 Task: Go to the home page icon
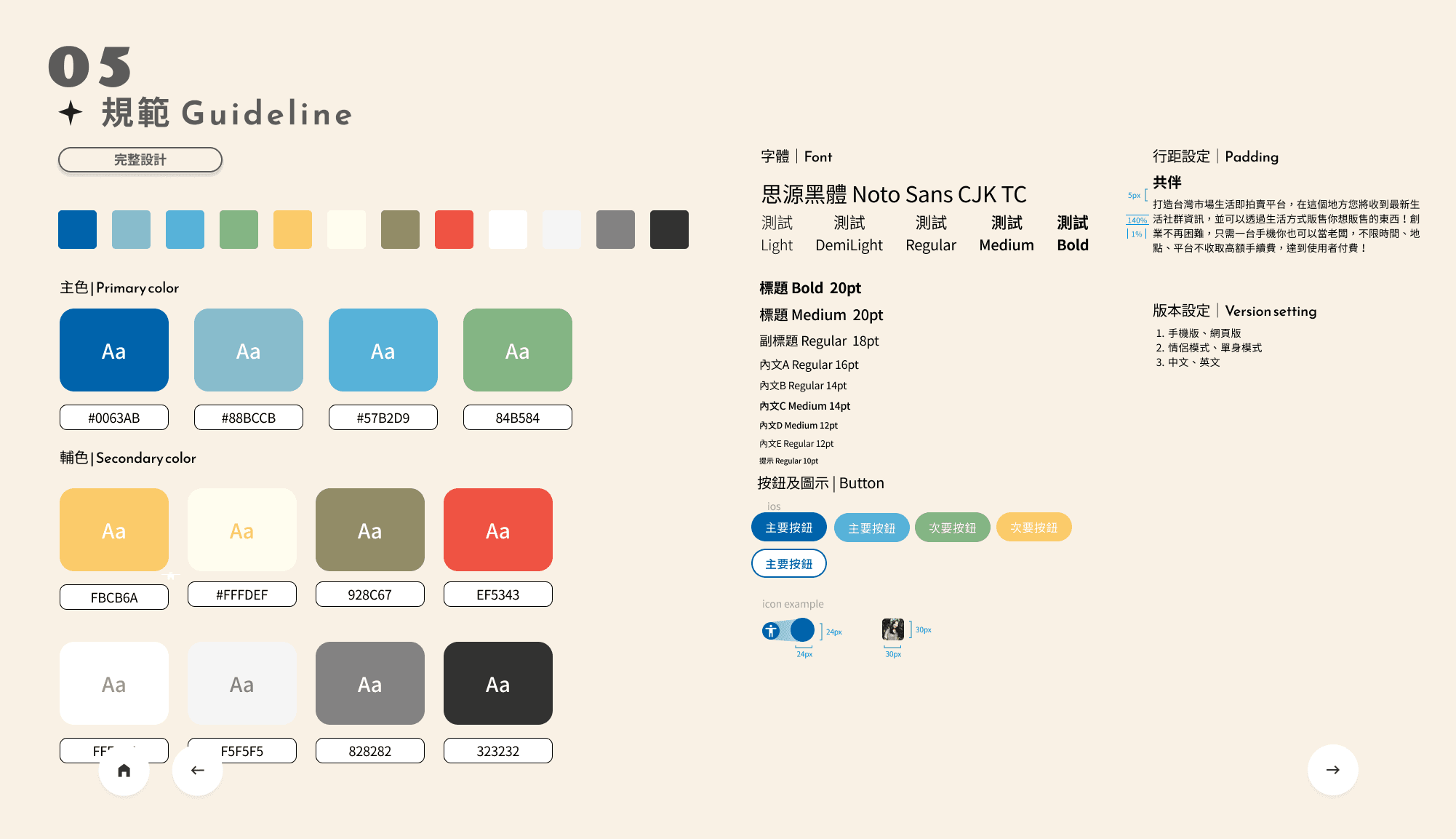point(124,770)
